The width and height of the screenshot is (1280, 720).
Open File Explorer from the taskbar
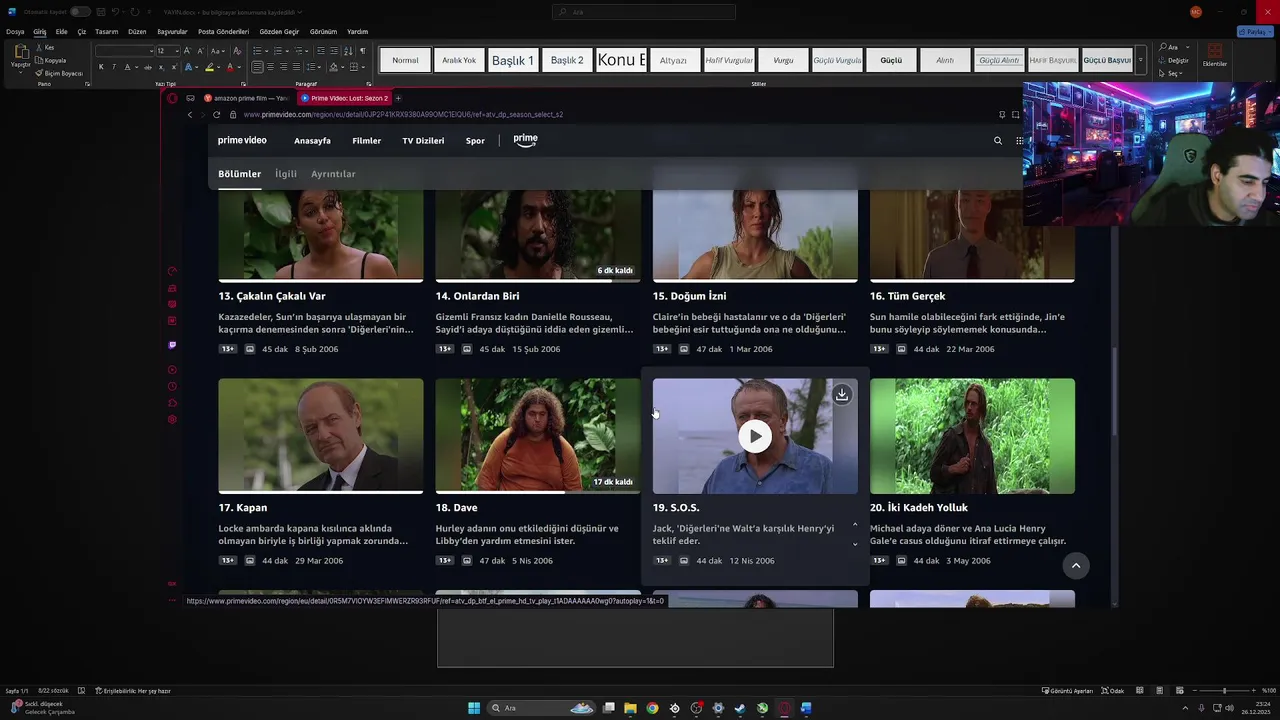point(630,708)
